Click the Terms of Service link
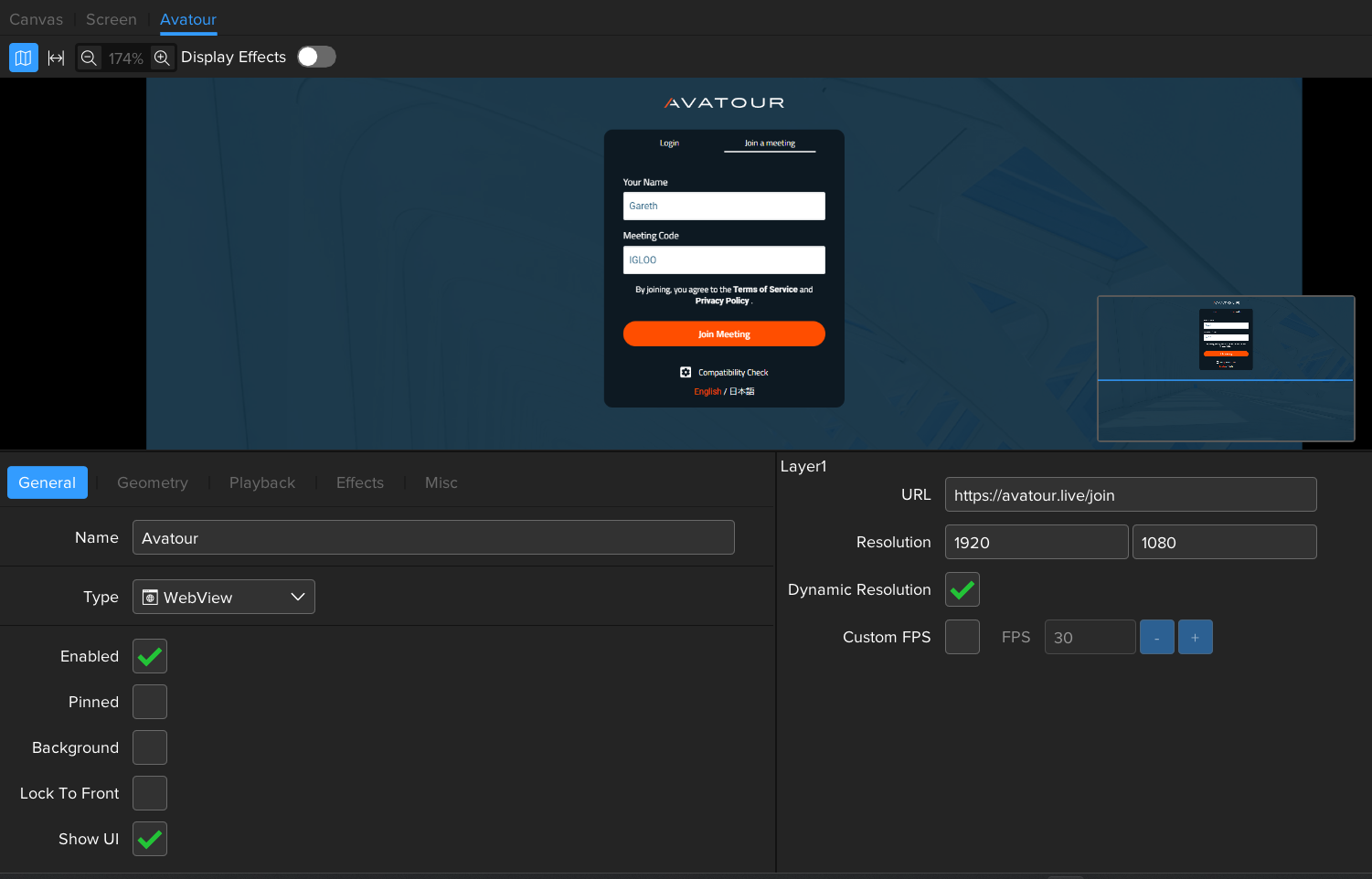Screen dimensions: 1372x879 [x=765, y=290]
